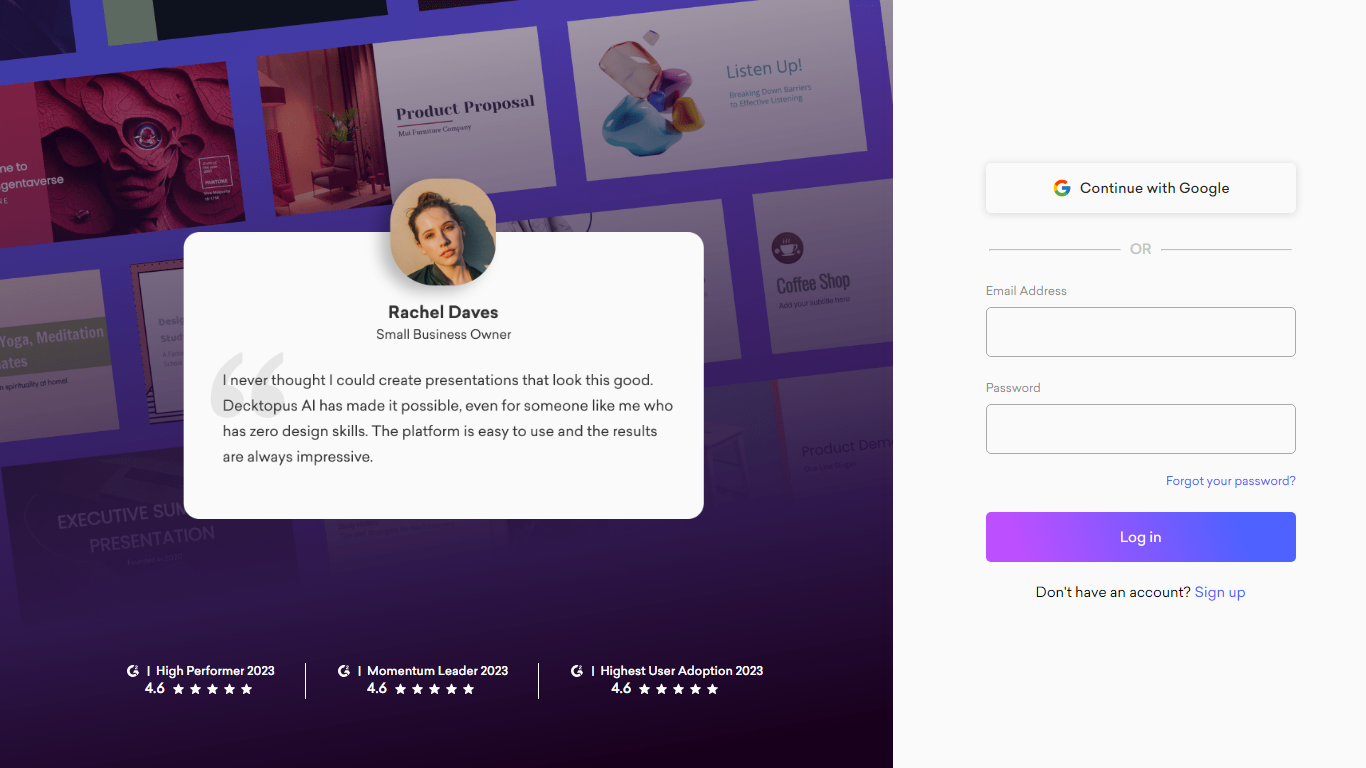
Task: Open the Forgot your password link
Action: (x=1231, y=481)
